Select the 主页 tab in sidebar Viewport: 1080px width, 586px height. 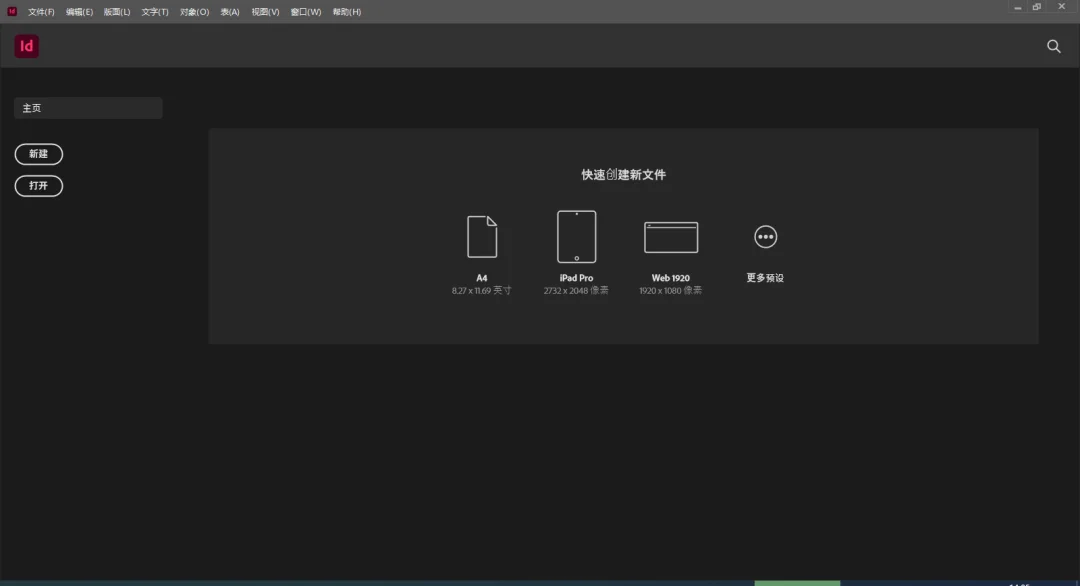[x=88, y=108]
